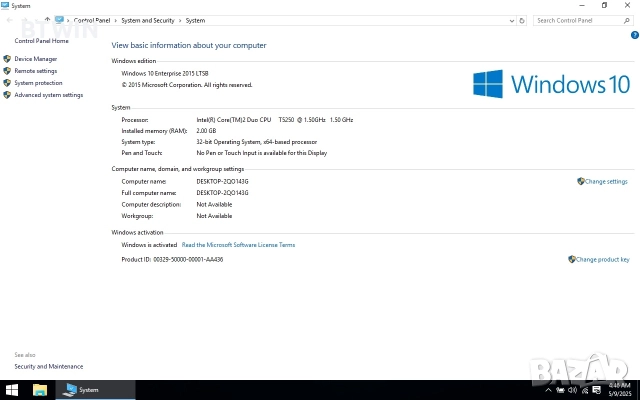Go back using the Back arrow
Viewport: 640px width, 400px height.
(x=9, y=20)
